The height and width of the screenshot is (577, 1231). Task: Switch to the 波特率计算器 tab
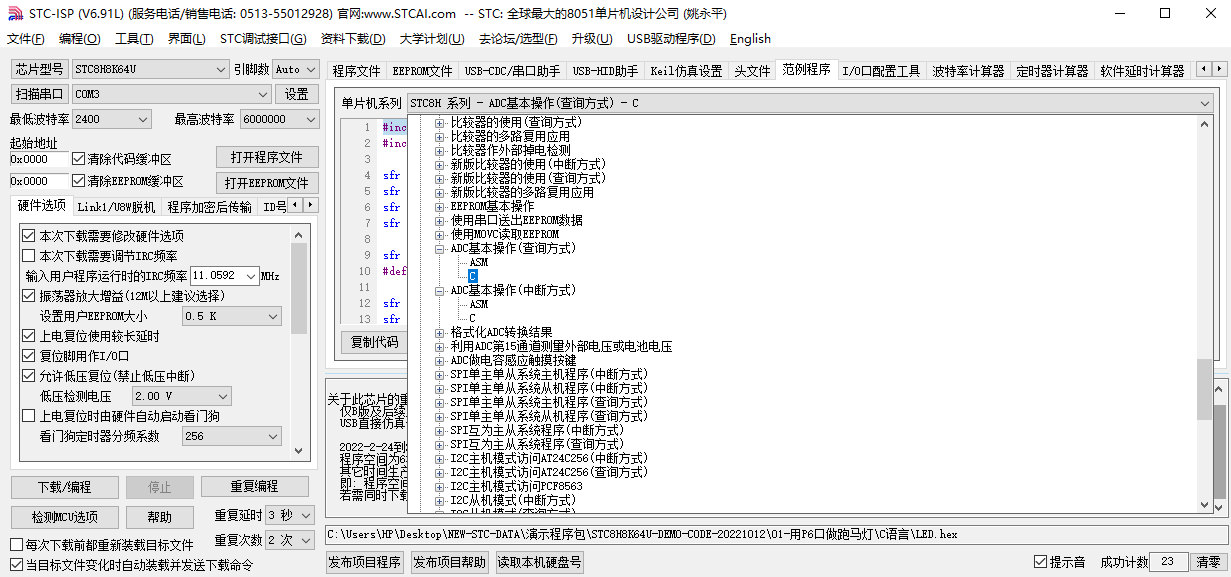point(968,71)
